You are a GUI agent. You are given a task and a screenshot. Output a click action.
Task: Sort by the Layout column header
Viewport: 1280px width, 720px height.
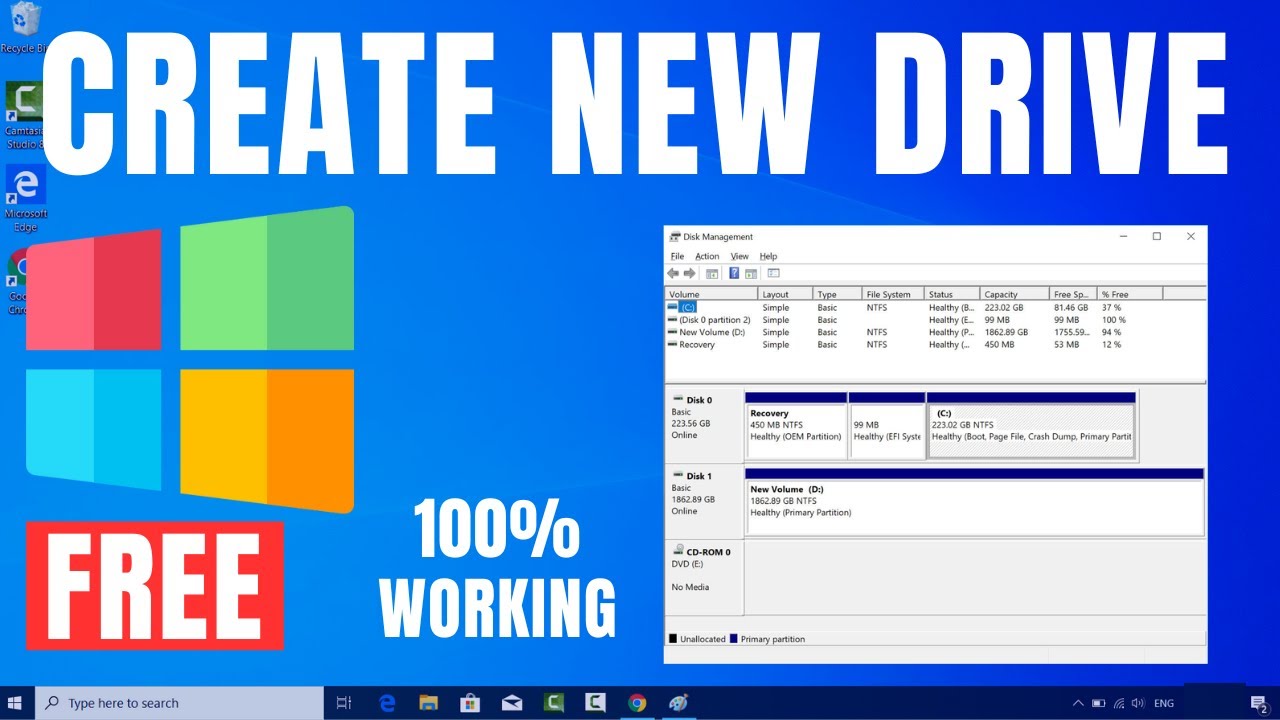pyautogui.click(x=784, y=294)
